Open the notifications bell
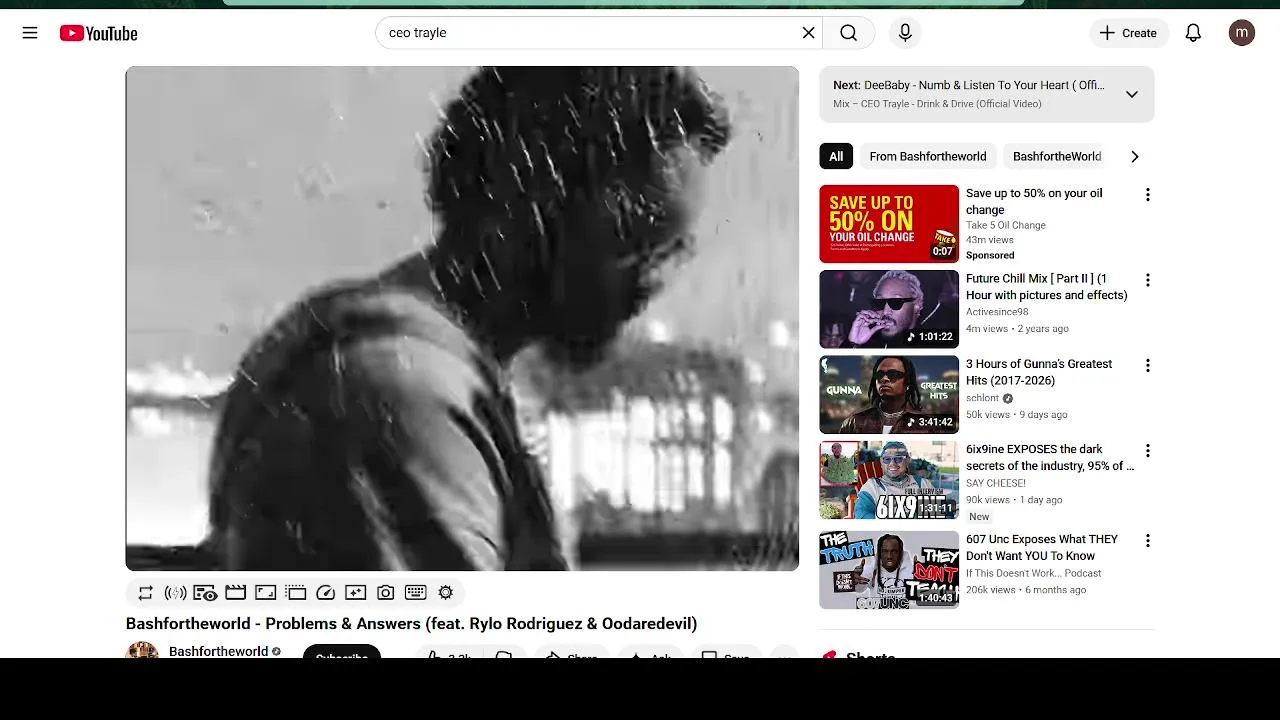 (1193, 33)
